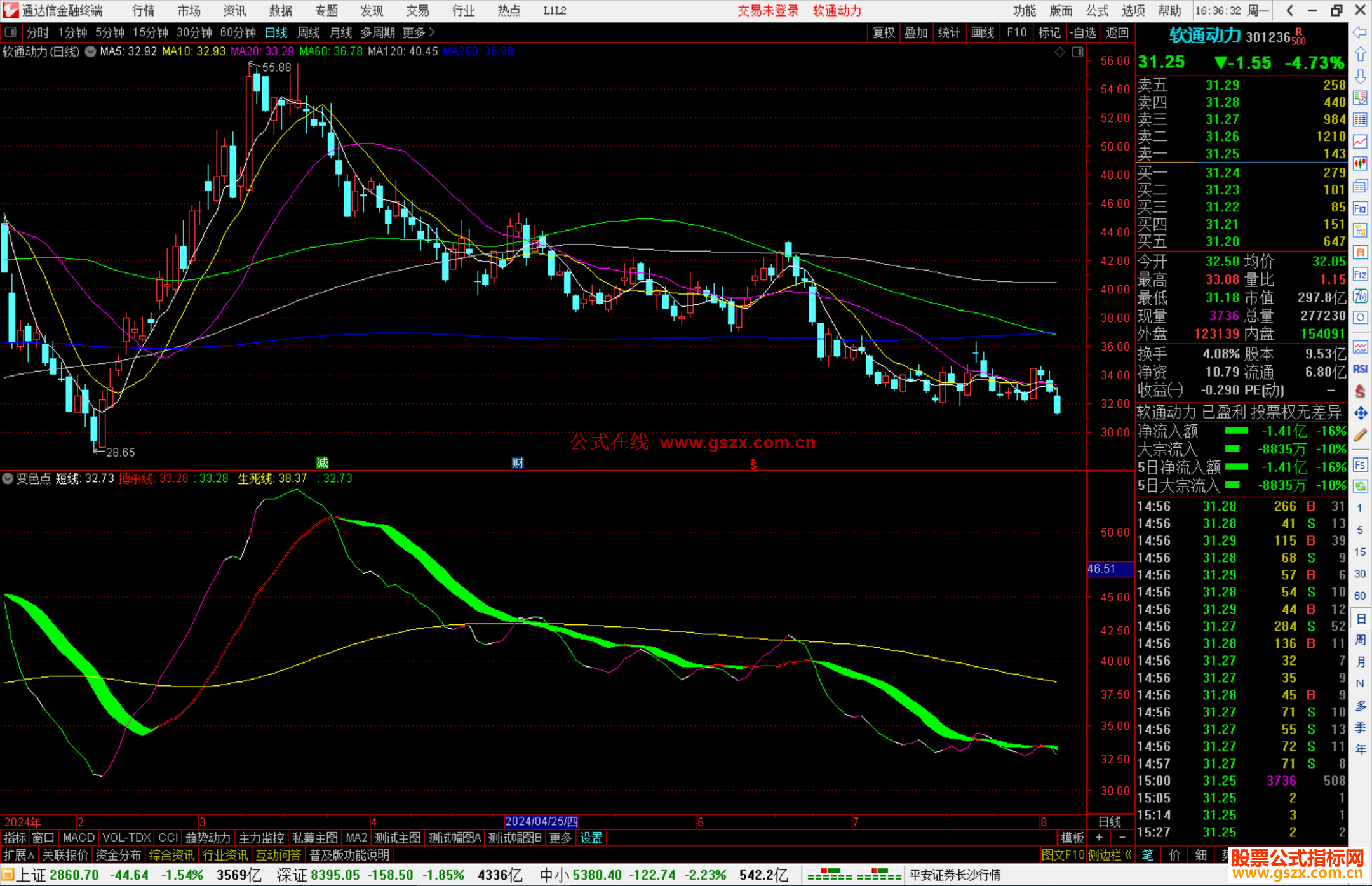The width and height of the screenshot is (1372, 886).
Task: Click the four-way move arrows icon
Action: coord(1360,413)
